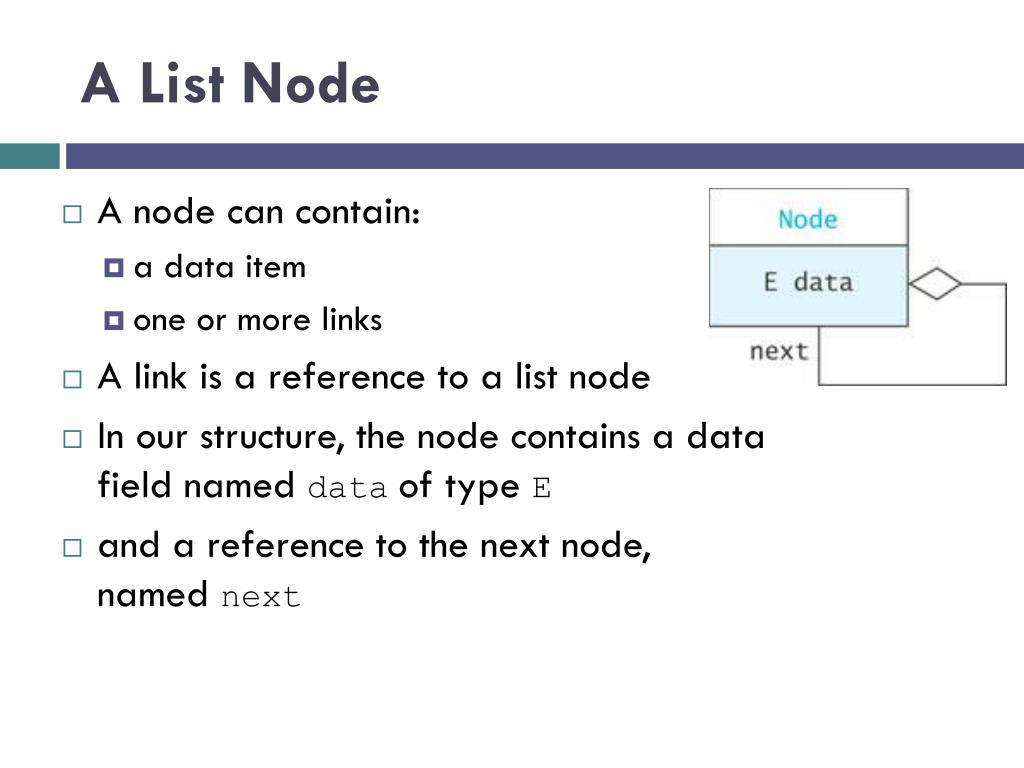1024x768 pixels.
Task: Click the square bullet before 'and a reference'
Action: click(72, 547)
